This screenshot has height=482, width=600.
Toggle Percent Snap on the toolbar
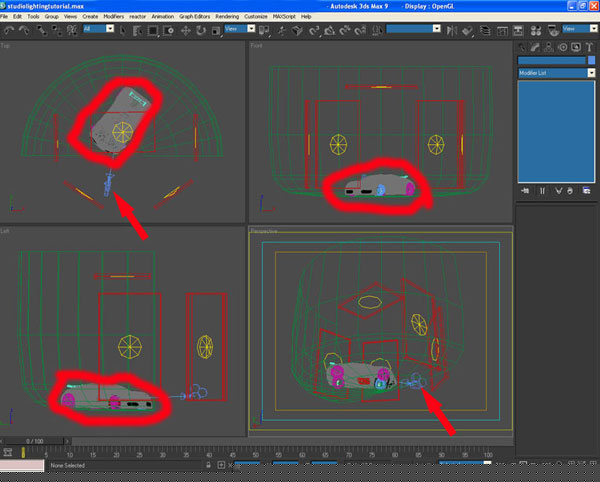click(x=345, y=30)
